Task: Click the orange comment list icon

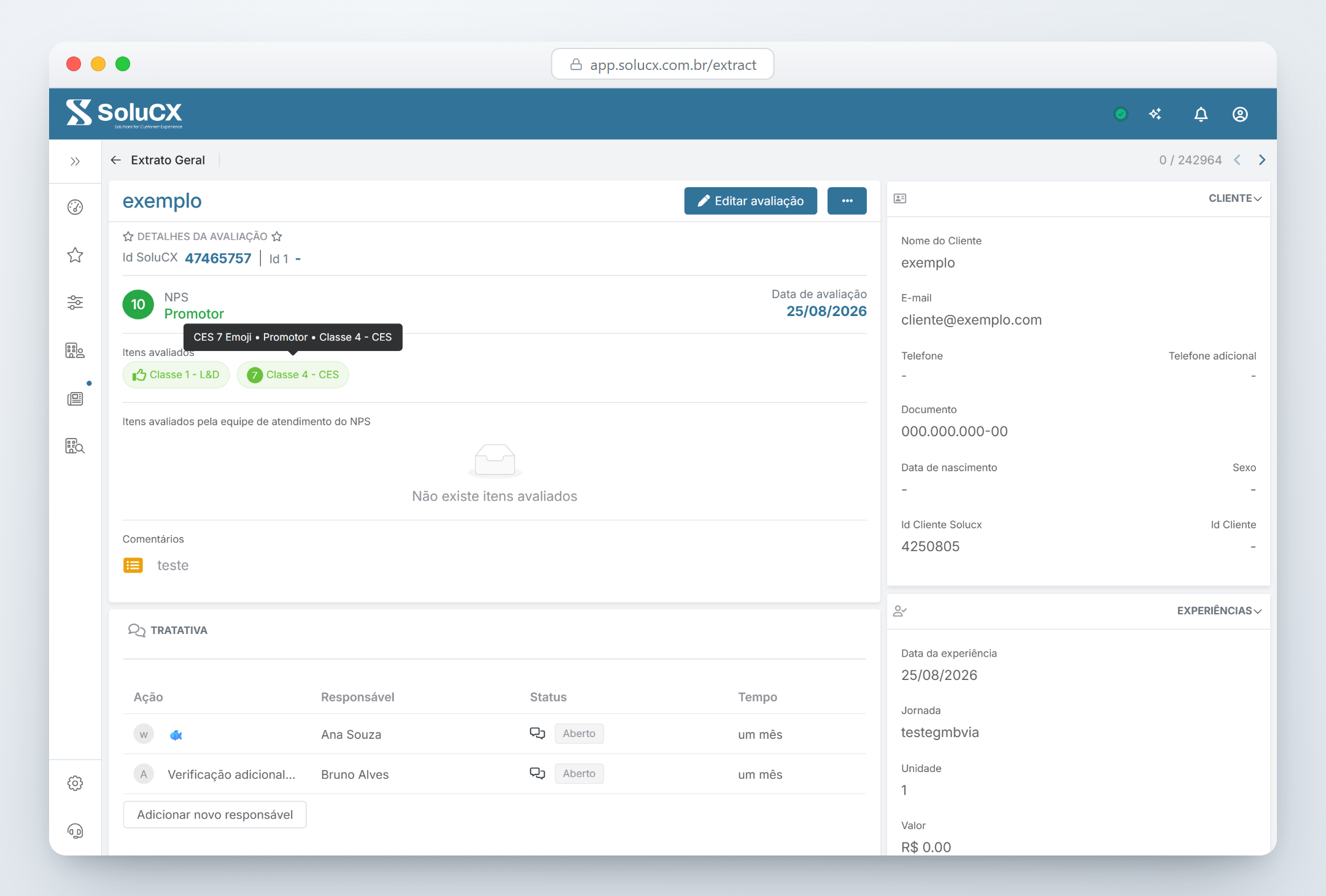Action: (133, 565)
